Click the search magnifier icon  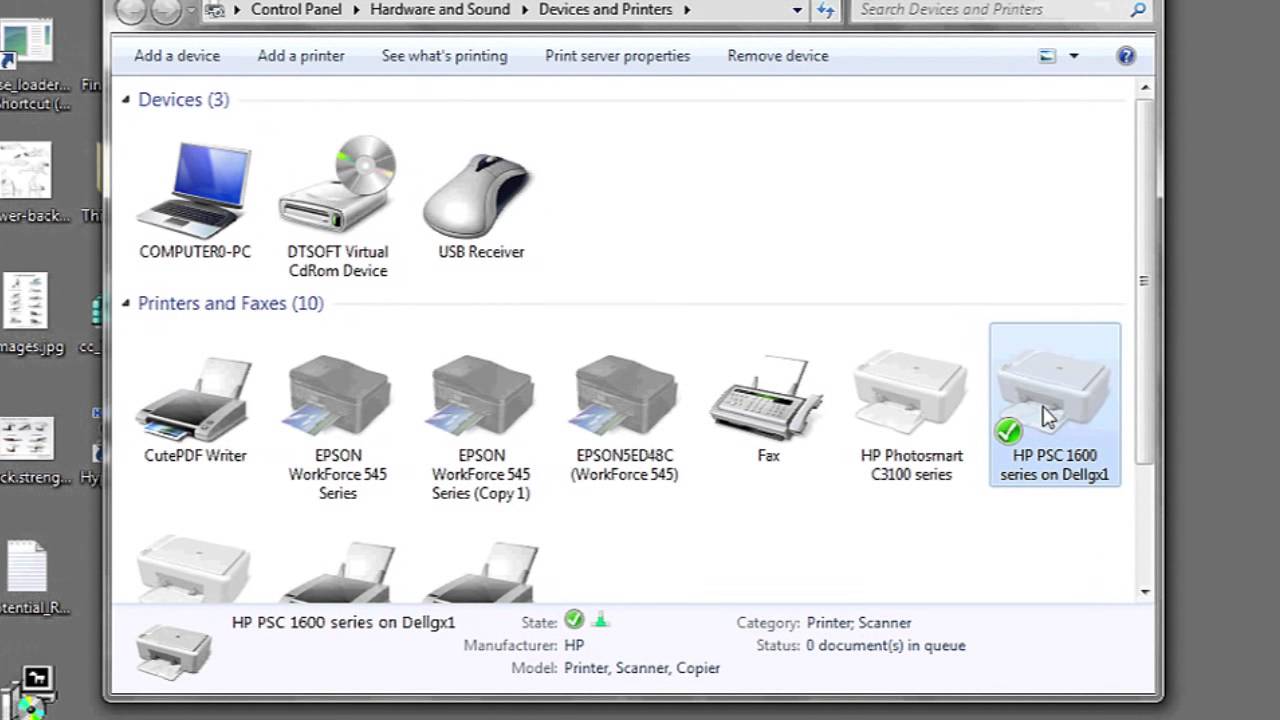(x=1138, y=10)
